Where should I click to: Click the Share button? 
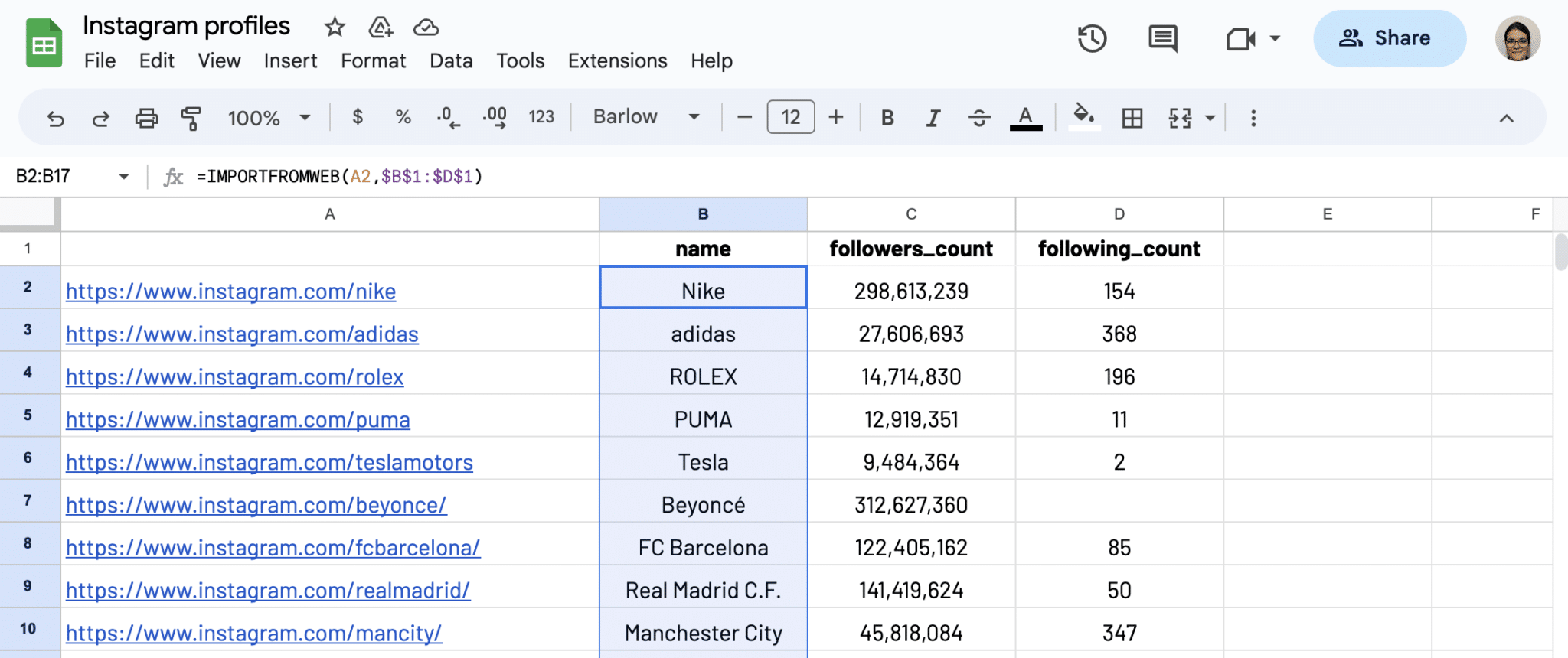click(x=1389, y=38)
